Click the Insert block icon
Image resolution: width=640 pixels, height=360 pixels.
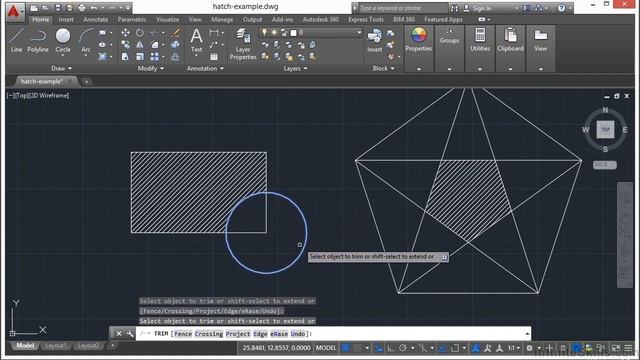tap(374, 40)
